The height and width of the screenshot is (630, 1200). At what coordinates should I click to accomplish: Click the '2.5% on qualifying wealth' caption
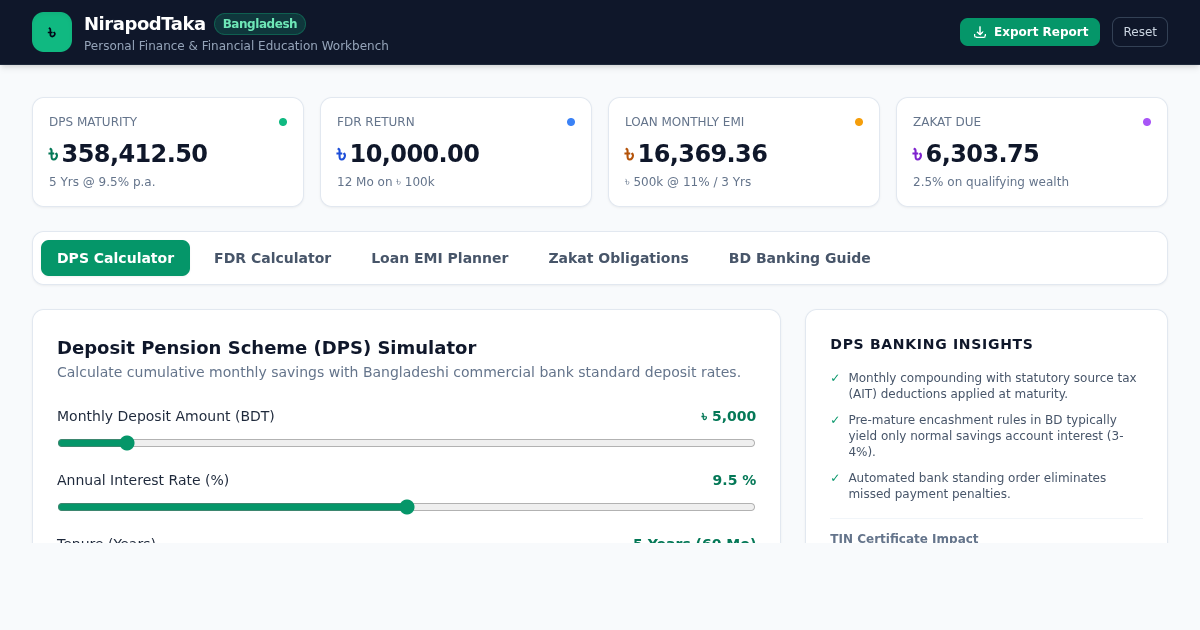click(991, 182)
